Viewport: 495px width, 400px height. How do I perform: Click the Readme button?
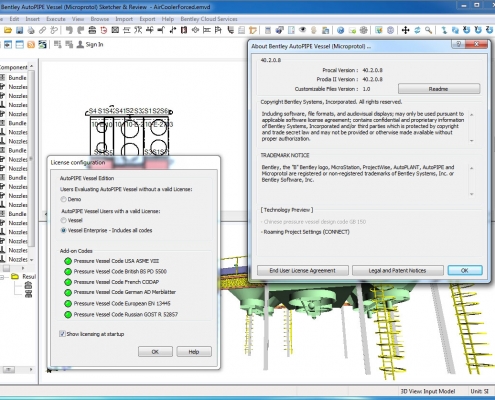(x=439, y=89)
